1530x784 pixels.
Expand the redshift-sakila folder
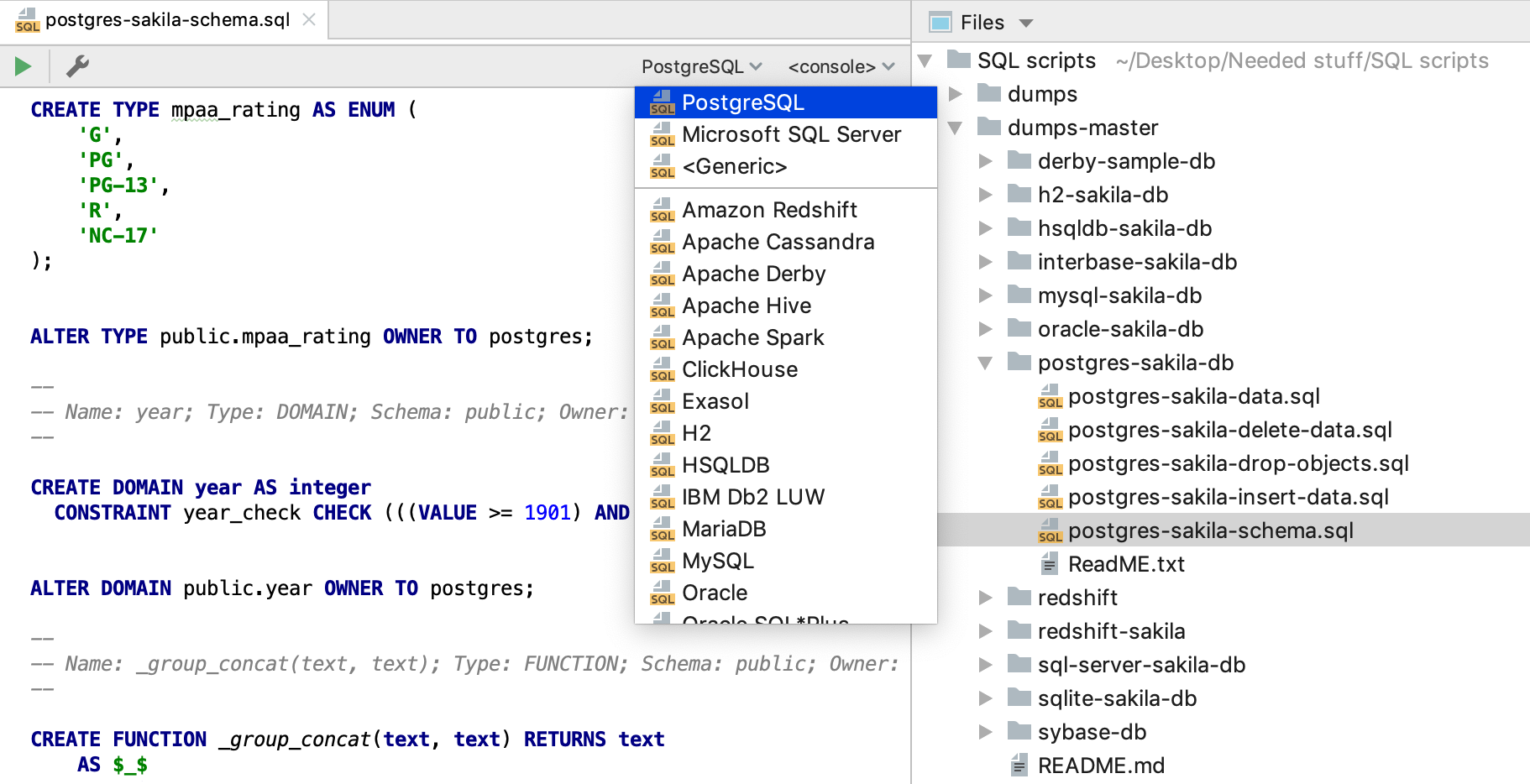click(x=986, y=631)
